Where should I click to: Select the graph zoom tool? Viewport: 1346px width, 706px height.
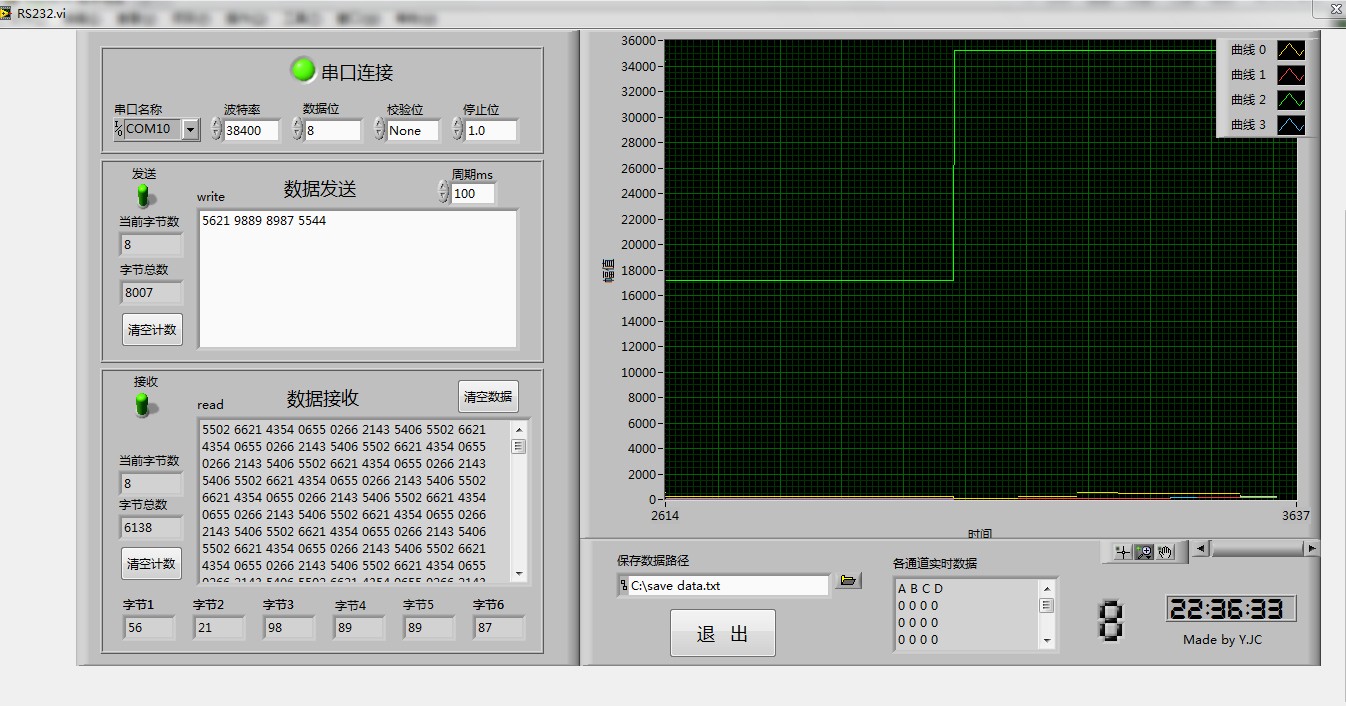coord(1144,552)
